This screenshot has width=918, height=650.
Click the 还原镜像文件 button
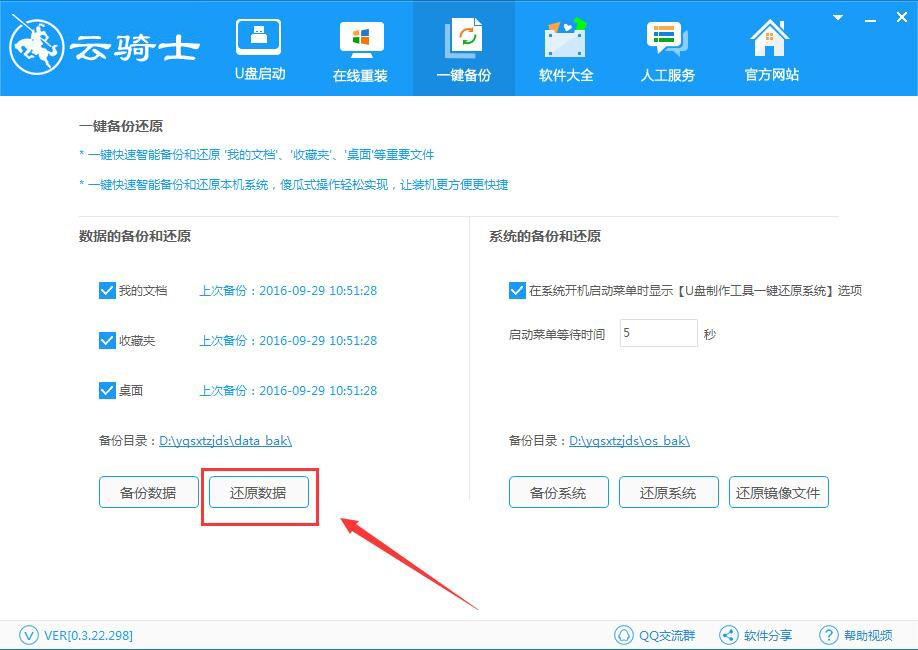click(x=779, y=492)
